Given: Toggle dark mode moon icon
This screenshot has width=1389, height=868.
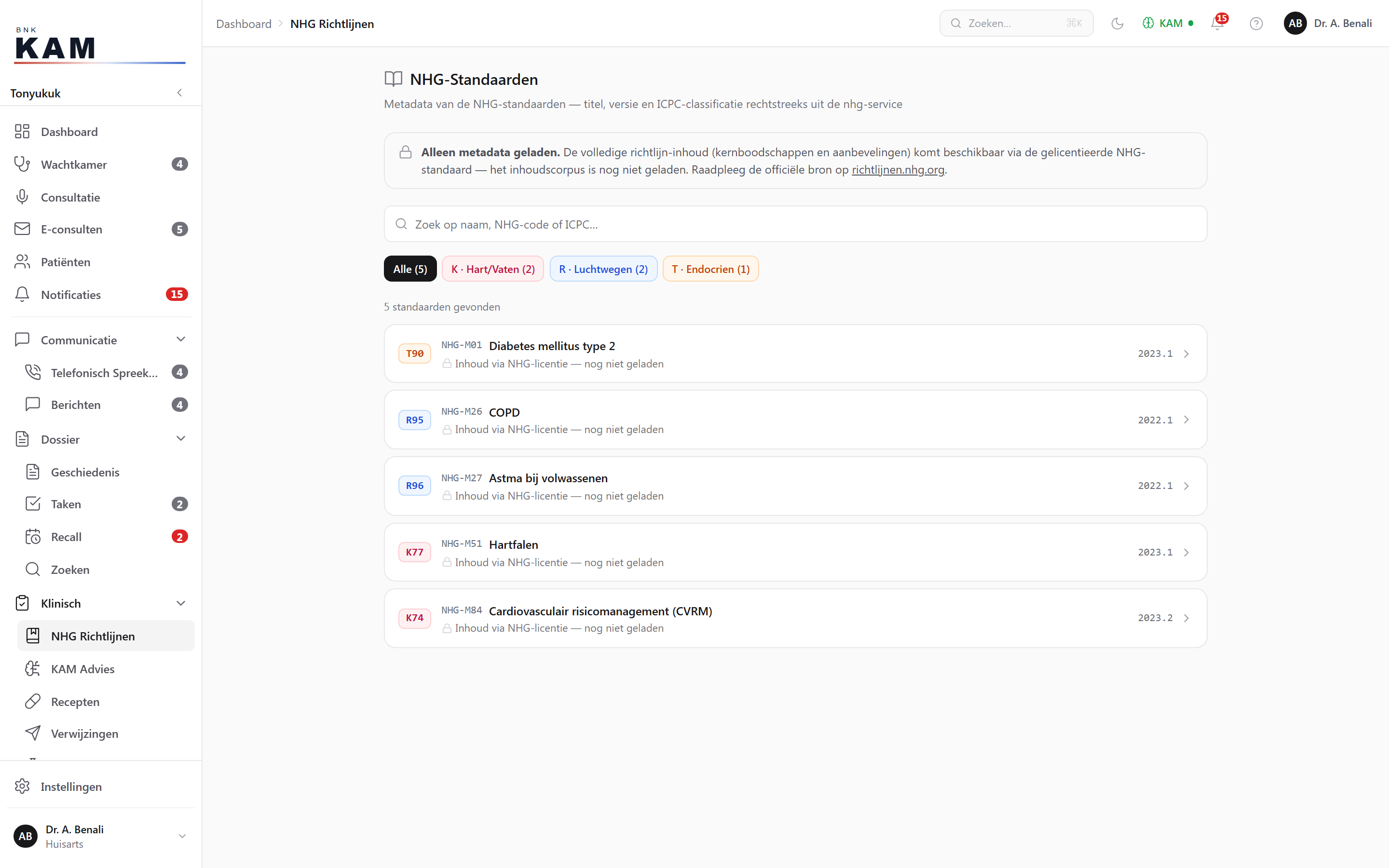Looking at the screenshot, I should (1117, 24).
